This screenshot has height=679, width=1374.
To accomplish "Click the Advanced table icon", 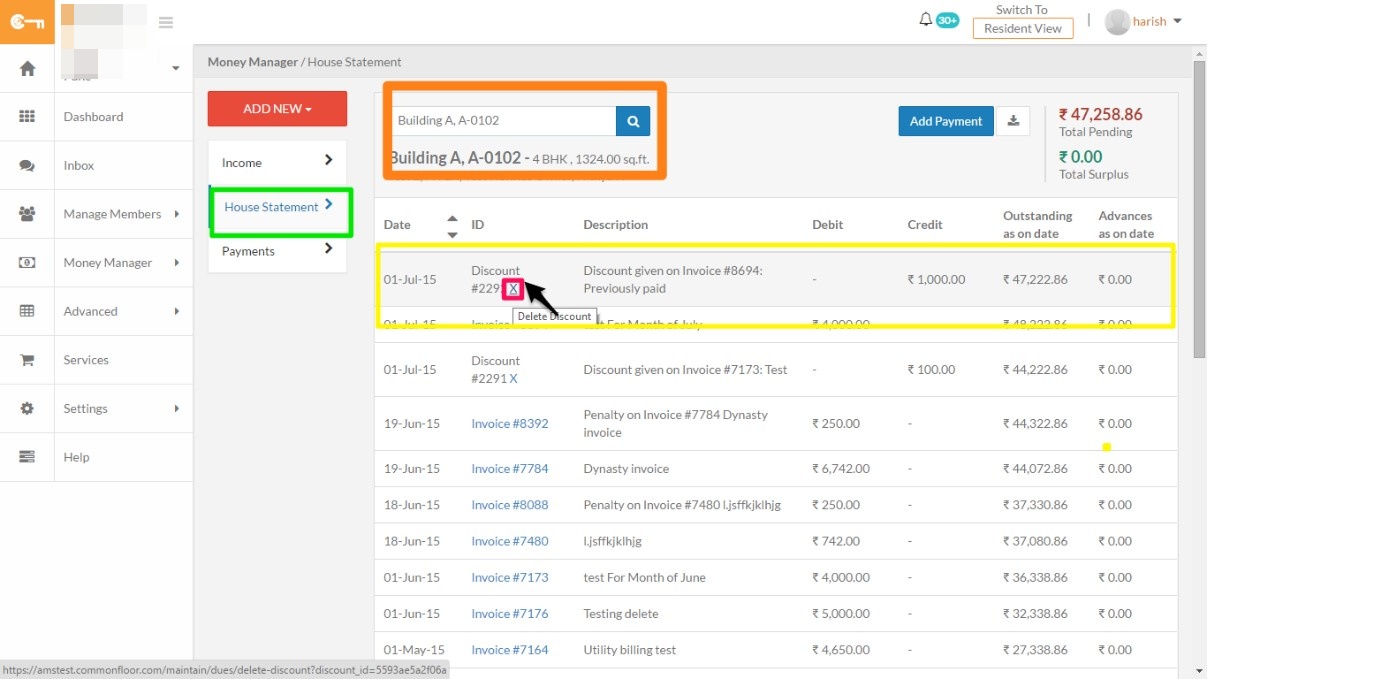I will click(27, 311).
